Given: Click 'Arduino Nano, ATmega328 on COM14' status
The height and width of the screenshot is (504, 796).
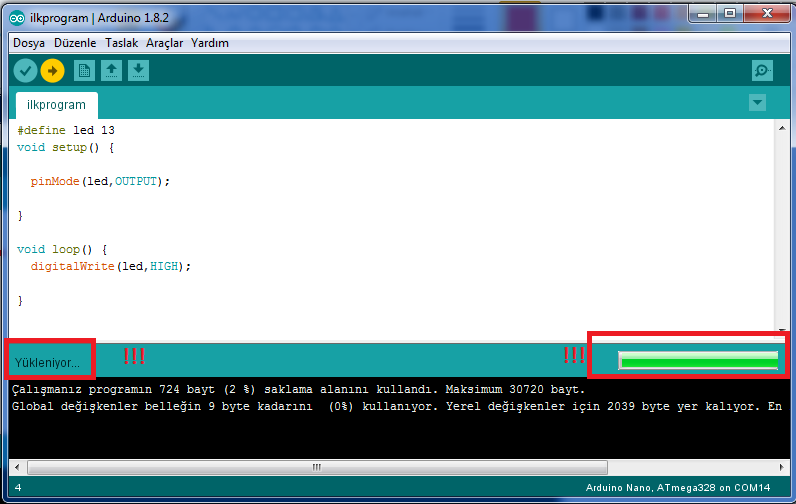Looking at the screenshot, I should (x=678, y=488).
